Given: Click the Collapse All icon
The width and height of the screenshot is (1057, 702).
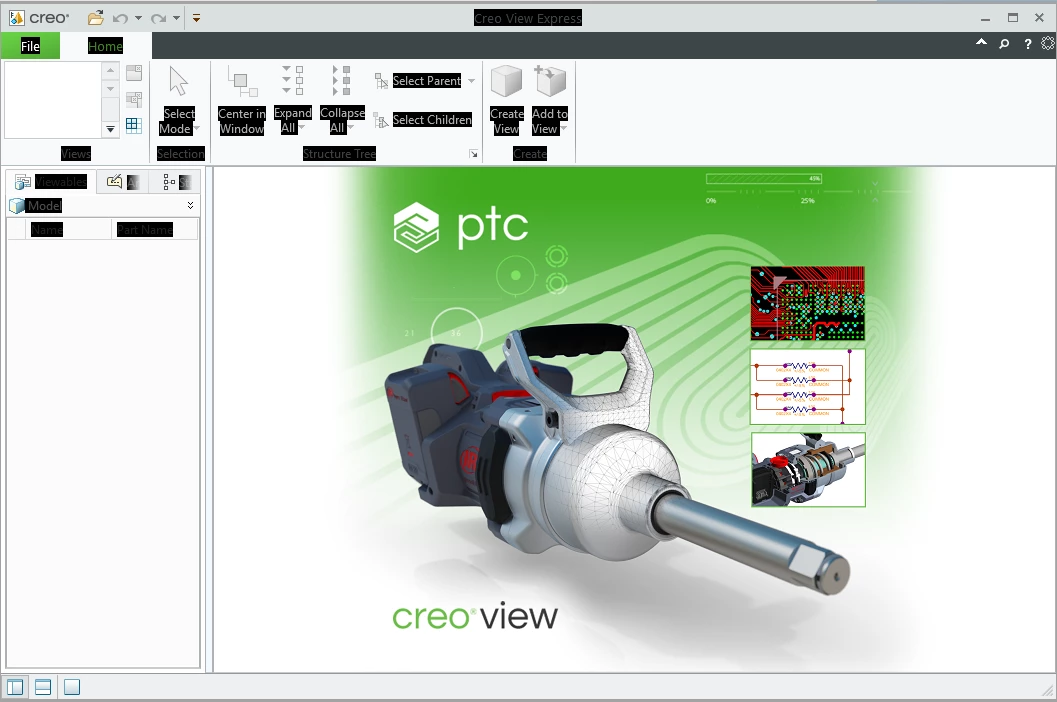Looking at the screenshot, I should (x=342, y=80).
